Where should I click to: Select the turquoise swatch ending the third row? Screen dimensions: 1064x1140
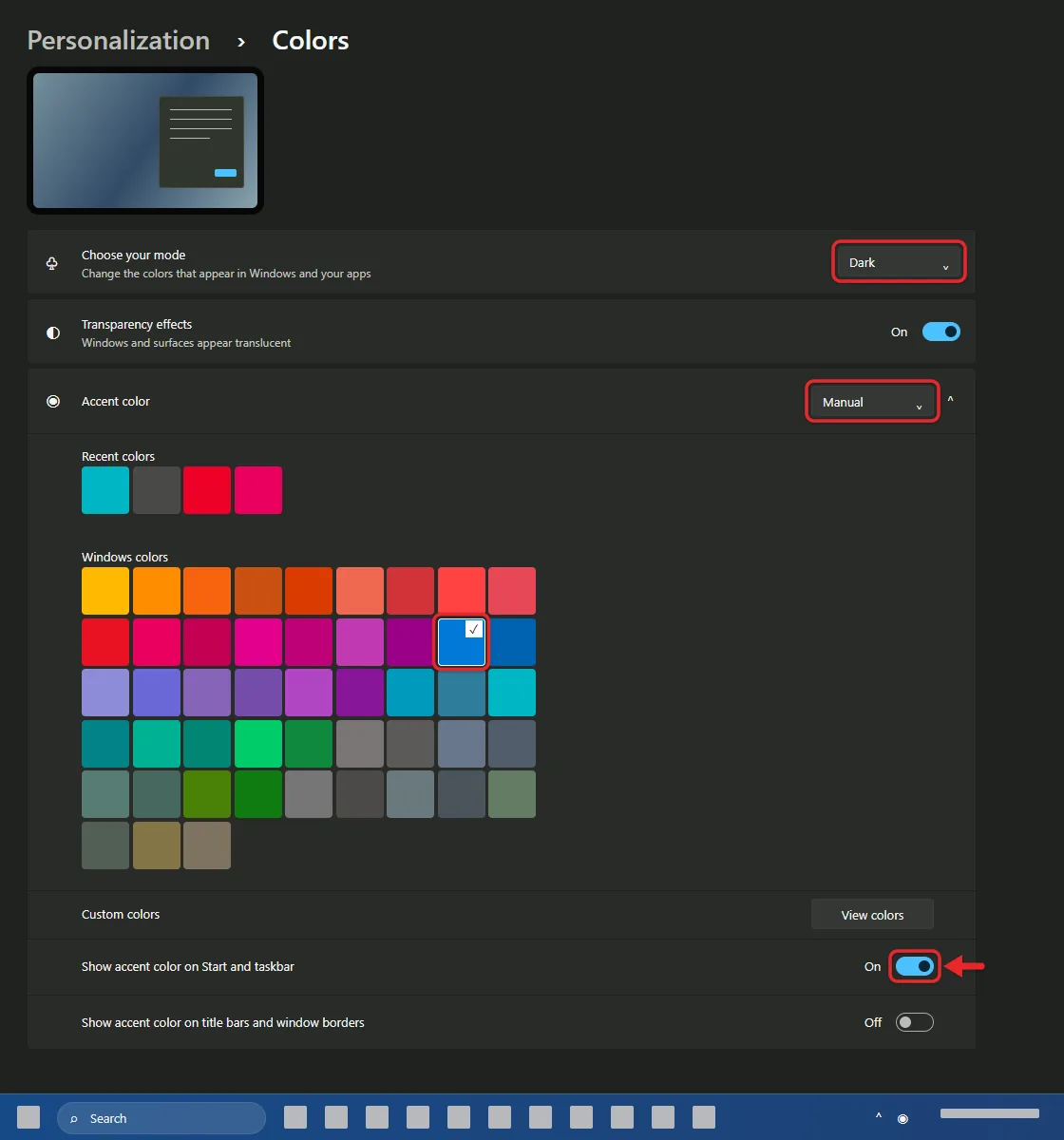pyautogui.click(x=512, y=693)
